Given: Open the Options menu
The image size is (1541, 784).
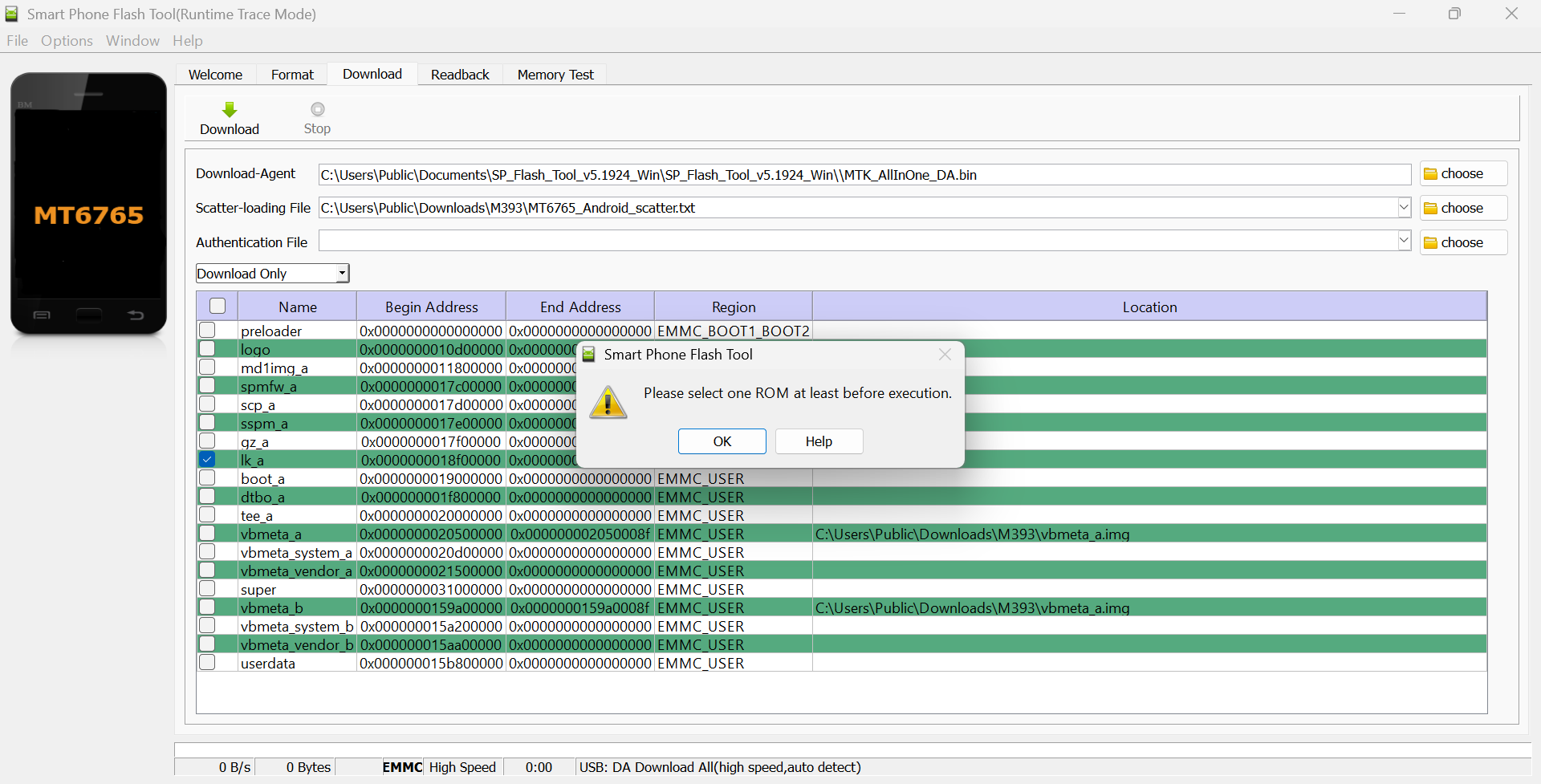Looking at the screenshot, I should [67, 41].
